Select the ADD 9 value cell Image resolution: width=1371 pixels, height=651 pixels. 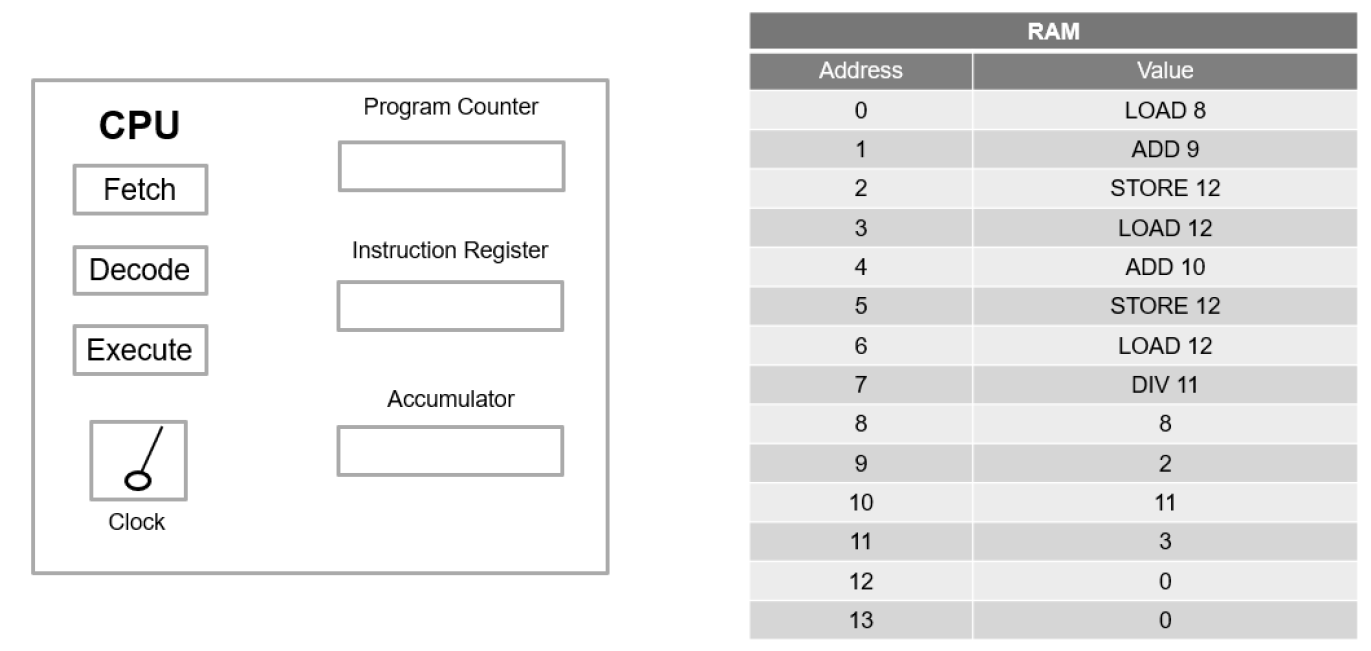[1165, 150]
